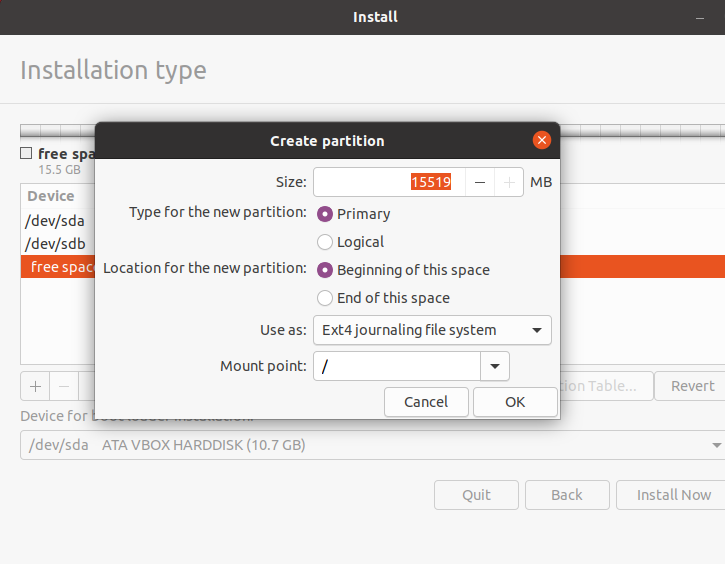
Task: Select the /dev/sda device row
Action: [x=56, y=221]
